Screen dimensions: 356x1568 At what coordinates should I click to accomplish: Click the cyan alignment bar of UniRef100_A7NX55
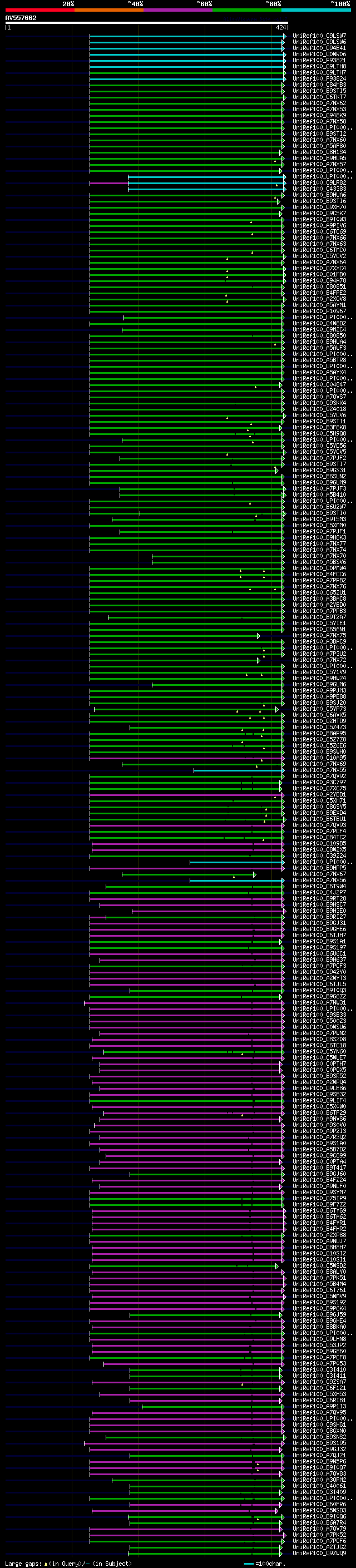tap(239, 770)
